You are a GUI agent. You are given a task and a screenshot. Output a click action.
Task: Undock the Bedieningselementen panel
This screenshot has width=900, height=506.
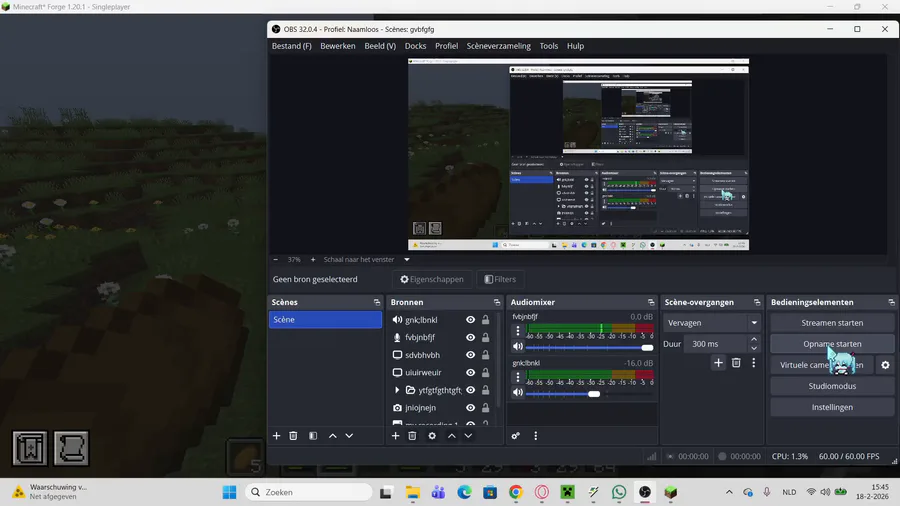(x=891, y=302)
